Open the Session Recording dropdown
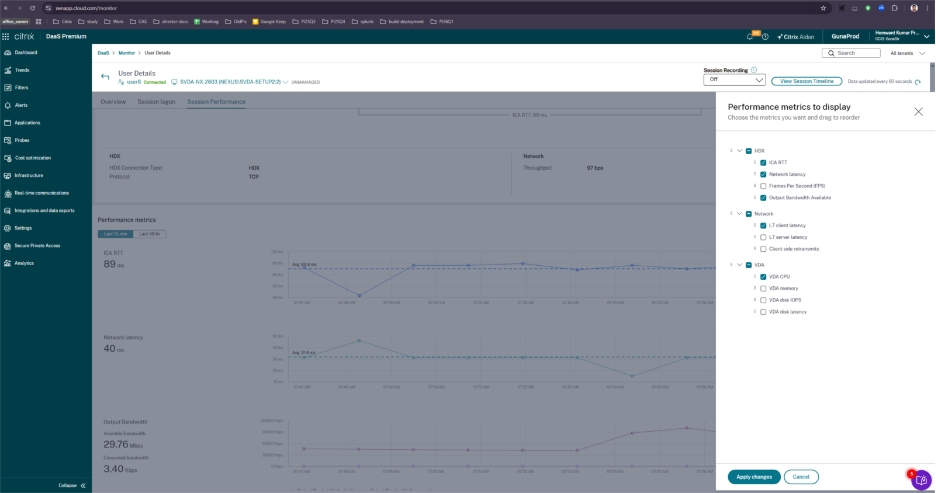Screen dimensions: 936x493 pyautogui.click(x=734, y=80)
